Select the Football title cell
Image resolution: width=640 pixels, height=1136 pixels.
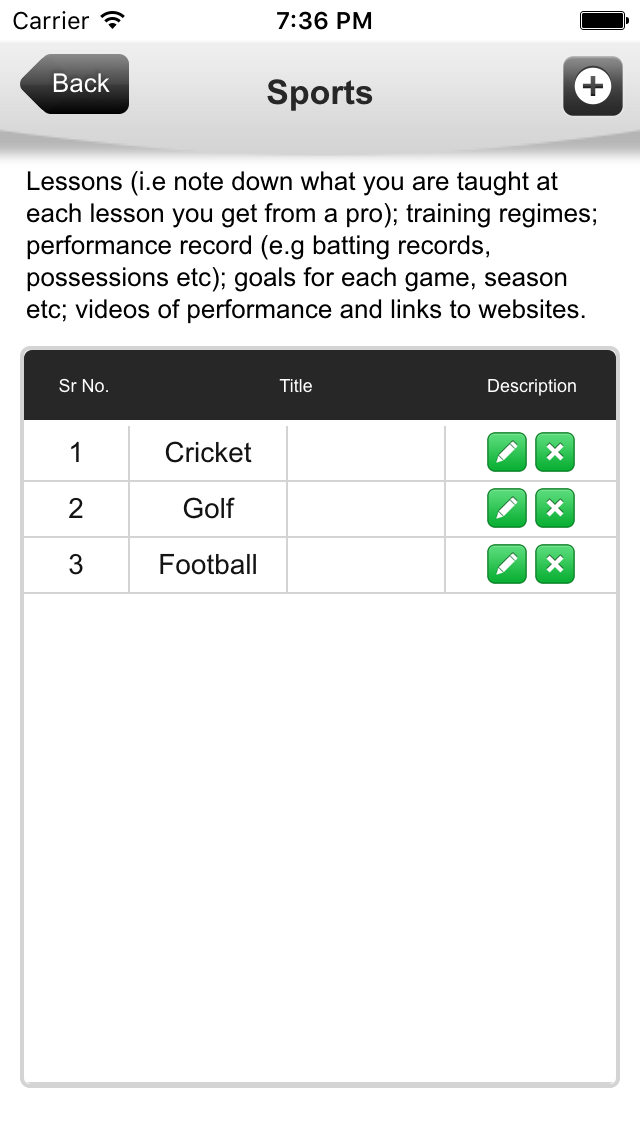pyautogui.click(x=208, y=564)
